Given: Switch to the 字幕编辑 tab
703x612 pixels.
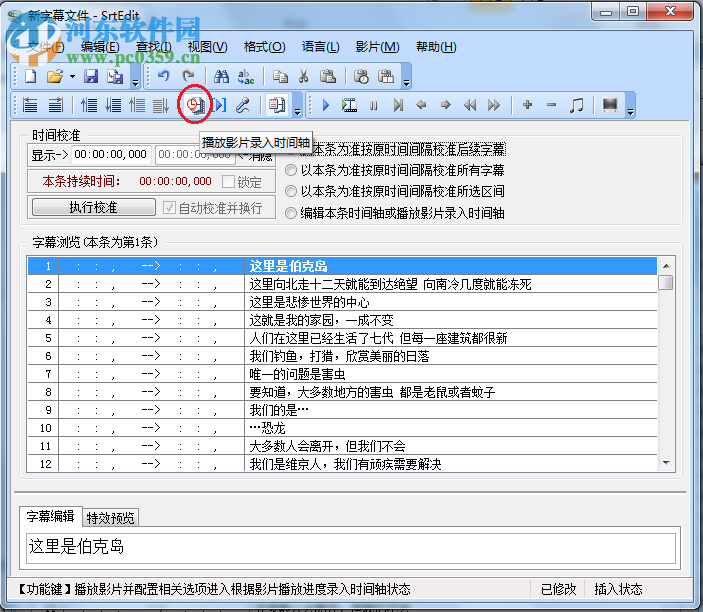Looking at the screenshot, I should [50, 516].
